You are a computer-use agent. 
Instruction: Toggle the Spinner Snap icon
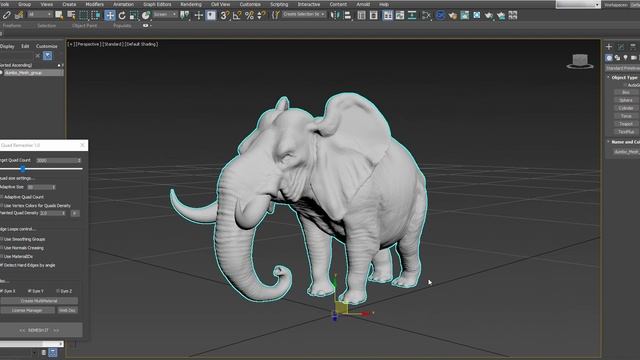pyautogui.click(x=262, y=16)
